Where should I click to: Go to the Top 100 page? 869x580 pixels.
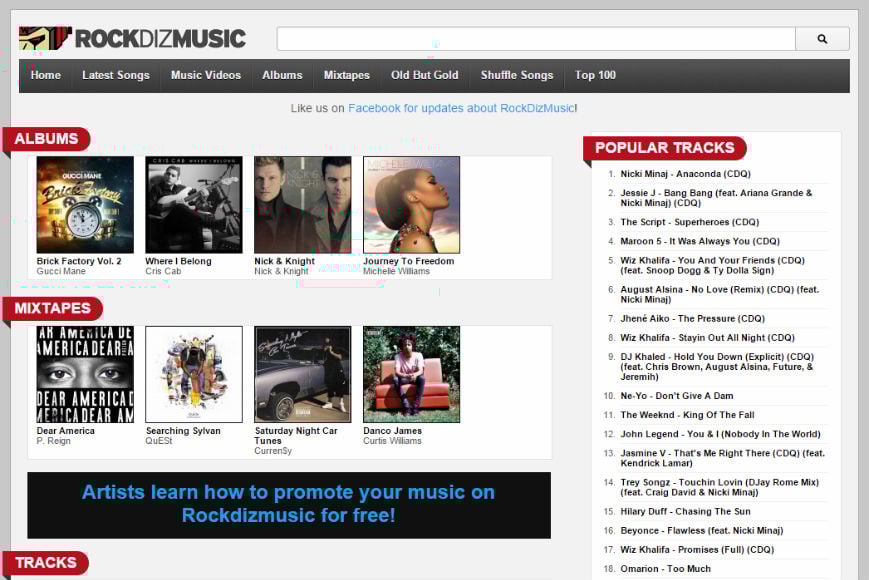click(595, 75)
